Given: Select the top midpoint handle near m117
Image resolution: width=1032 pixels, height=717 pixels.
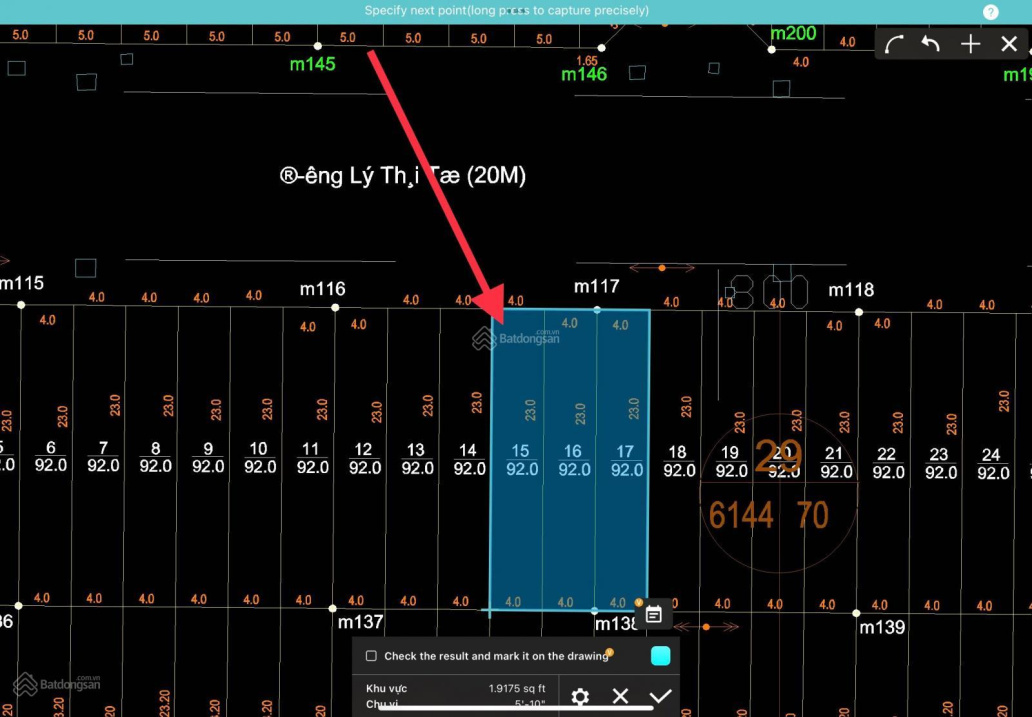Looking at the screenshot, I should [x=597, y=310].
